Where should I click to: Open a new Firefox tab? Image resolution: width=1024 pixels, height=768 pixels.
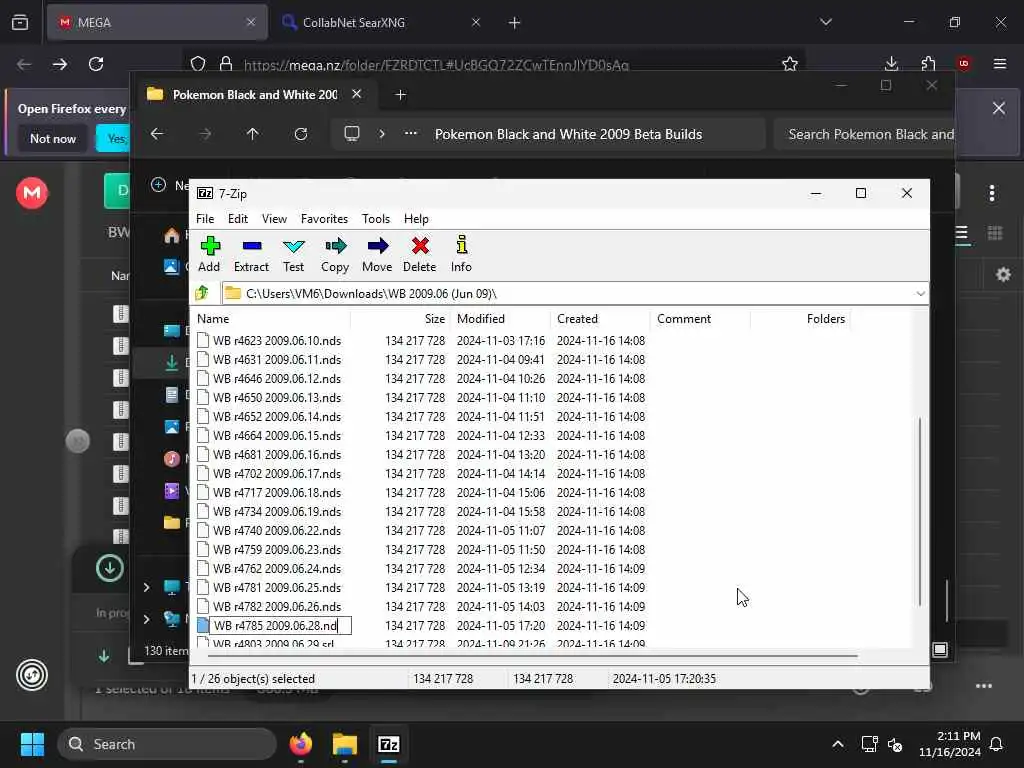point(514,23)
